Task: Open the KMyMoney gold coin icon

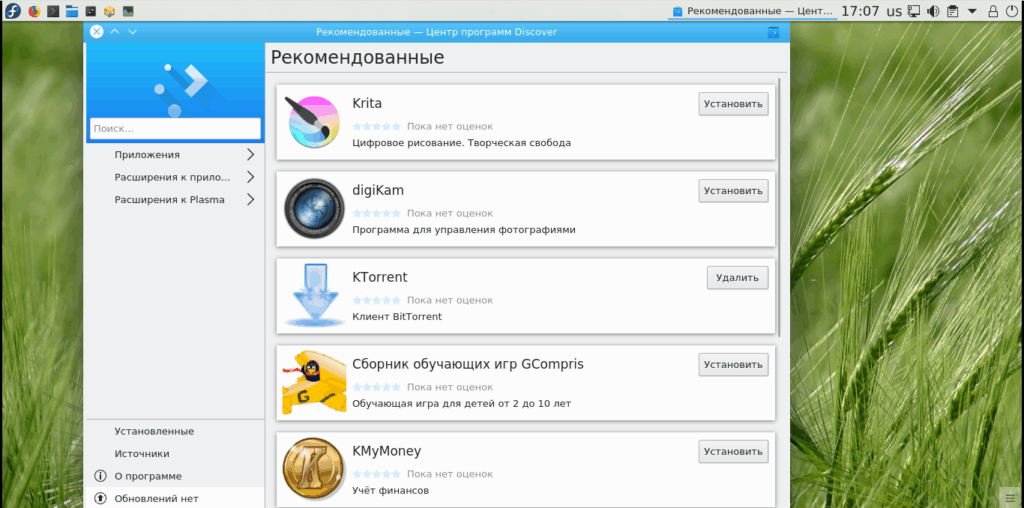Action: coord(314,469)
